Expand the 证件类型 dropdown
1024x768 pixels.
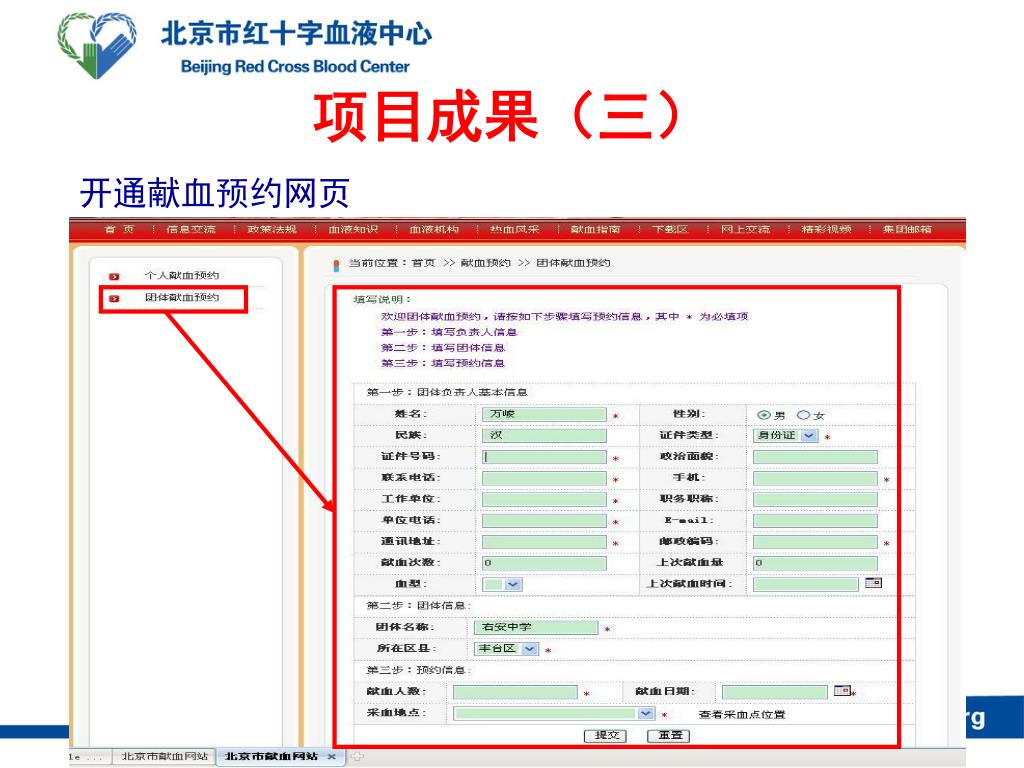pyautogui.click(x=809, y=436)
